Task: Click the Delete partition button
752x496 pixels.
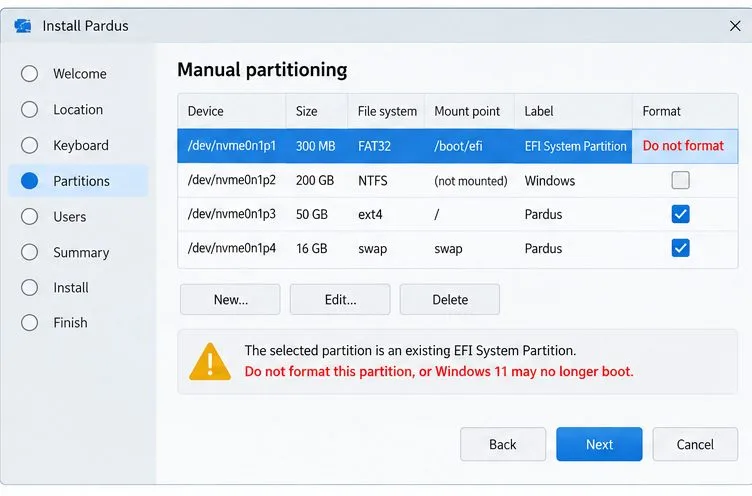Action: (450, 299)
